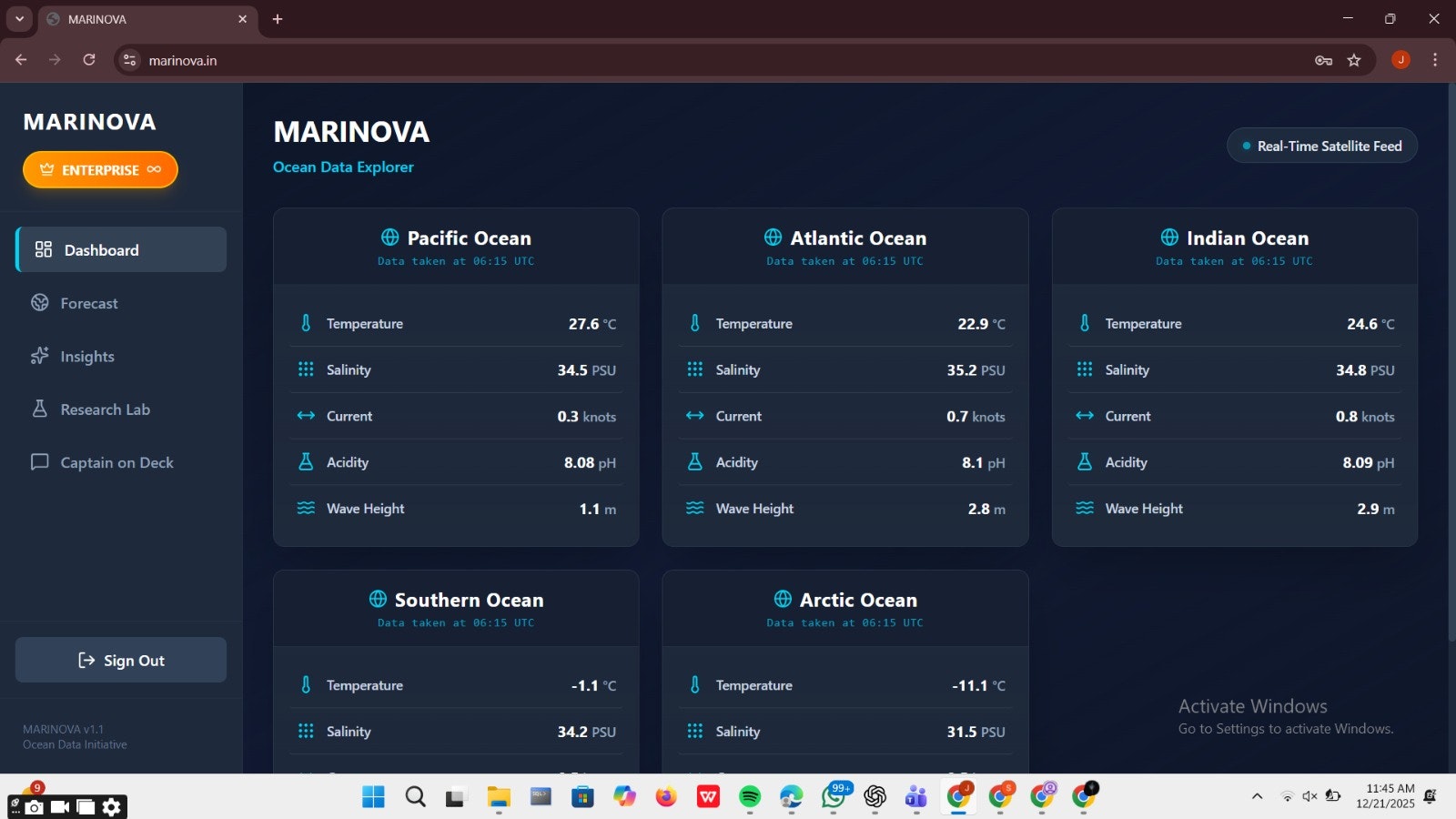The height and width of the screenshot is (819, 1456).
Task: Click the current arrows icon in Indian Ocean card
Action: [1084, 415]
